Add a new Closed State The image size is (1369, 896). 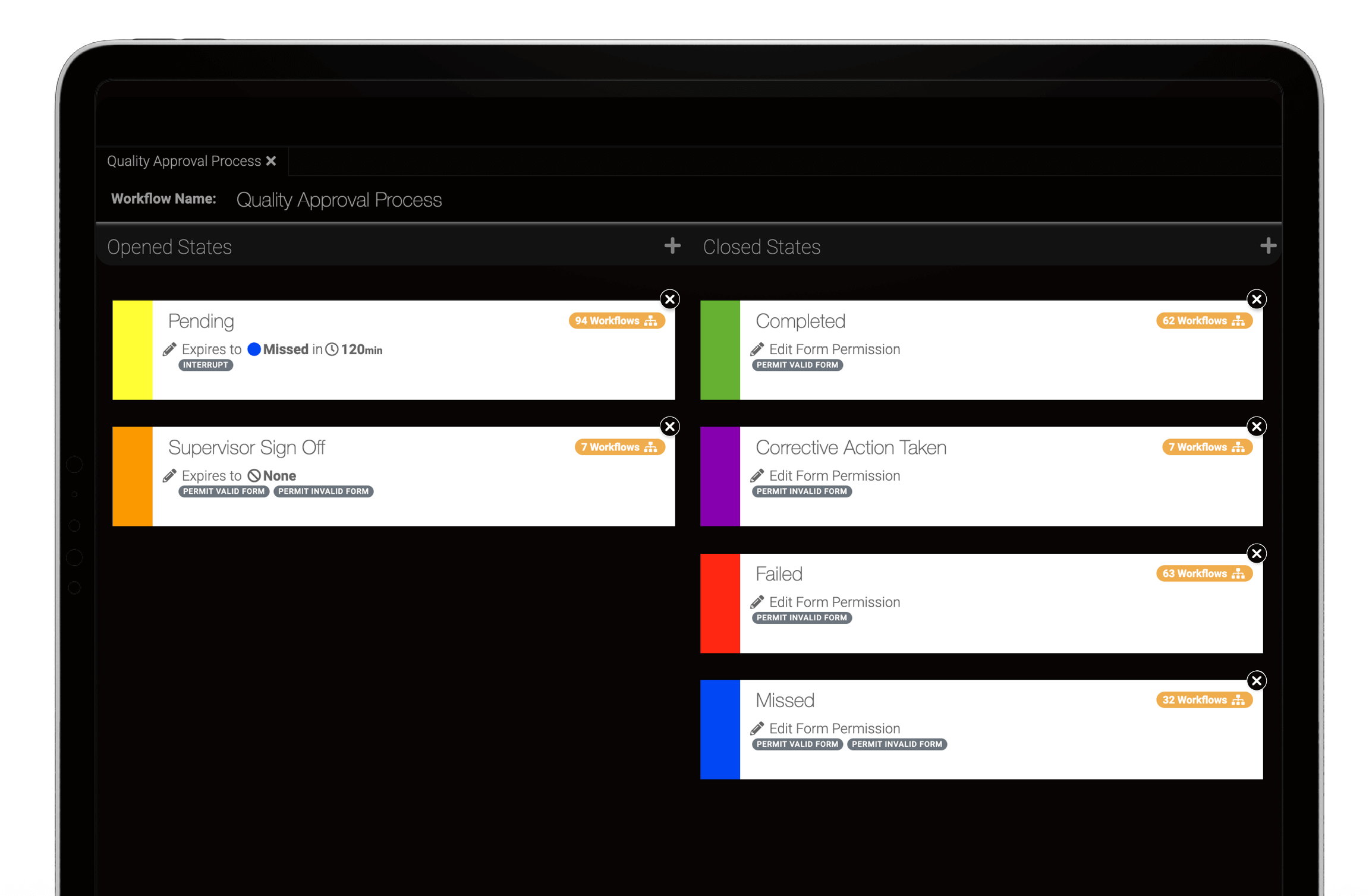1267,245
